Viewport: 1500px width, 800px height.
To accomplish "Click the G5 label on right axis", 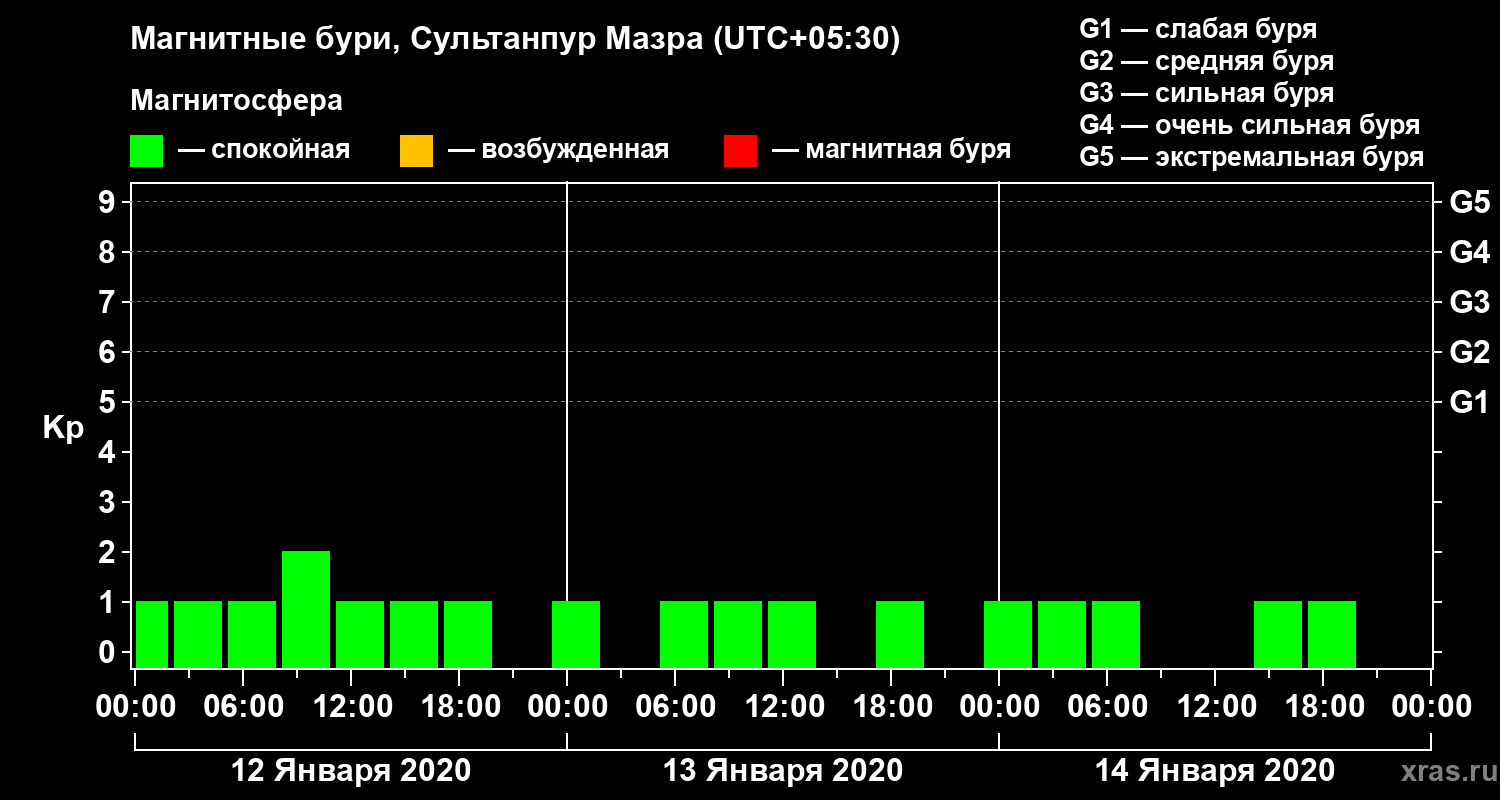I will pyautogui.click(x=1469, y=202).
